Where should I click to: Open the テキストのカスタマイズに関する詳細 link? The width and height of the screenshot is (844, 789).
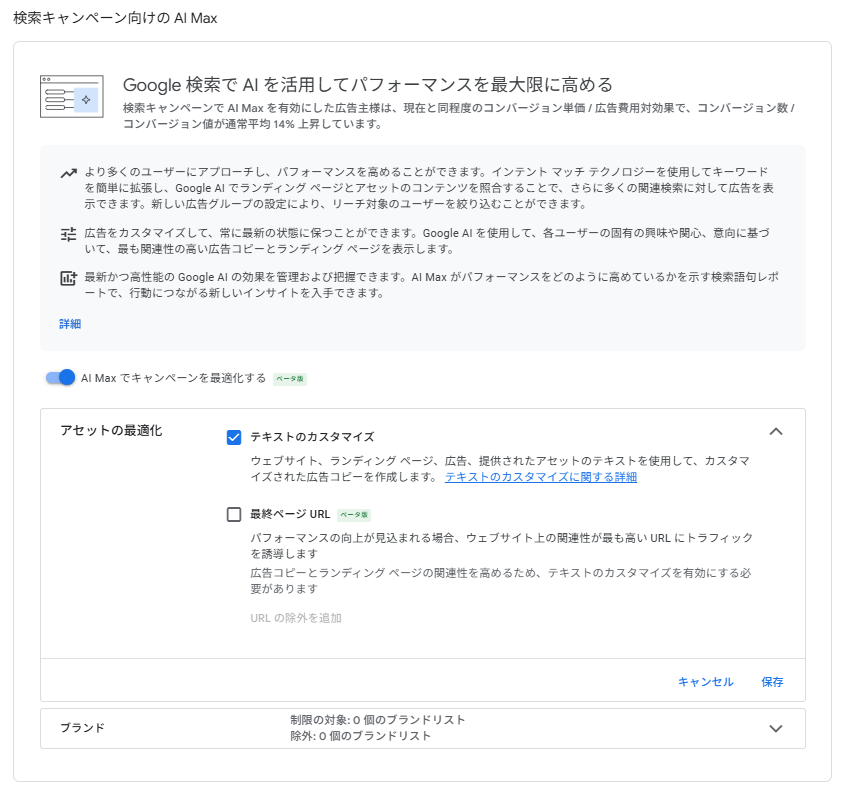click(x=541, y=477)
